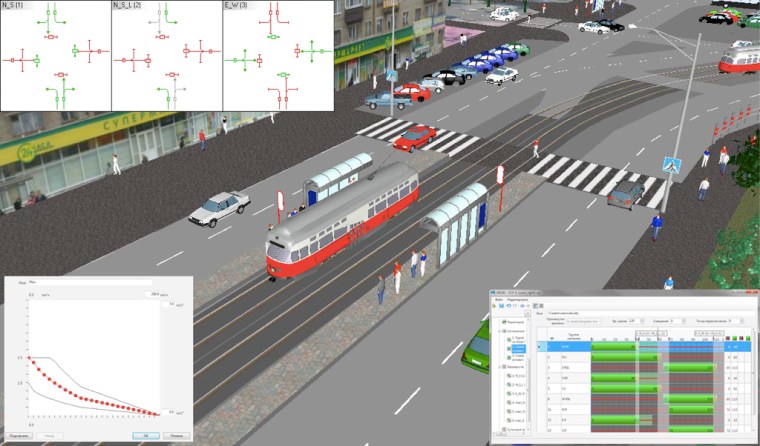Select the N_S (1) signal phase diagram
Viewport: 760px width, 446px height.
coord(55,55)
